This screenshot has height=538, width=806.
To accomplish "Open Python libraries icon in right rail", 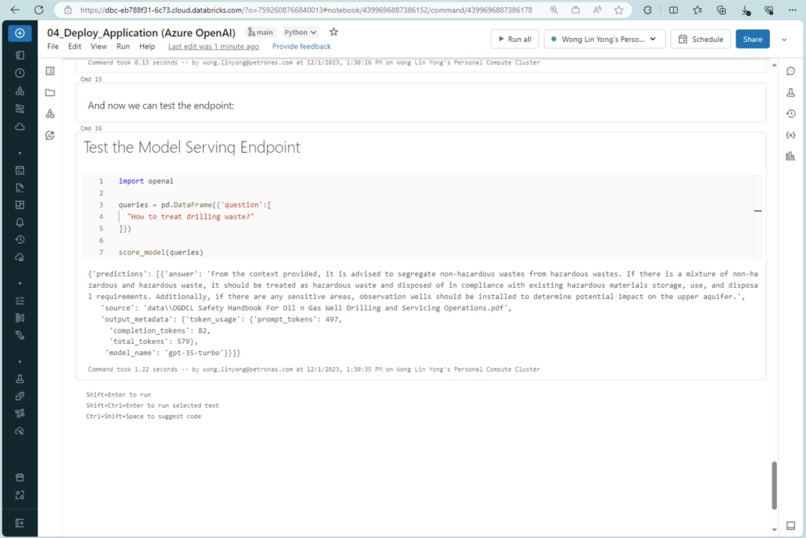I will (x=791, y=156).
